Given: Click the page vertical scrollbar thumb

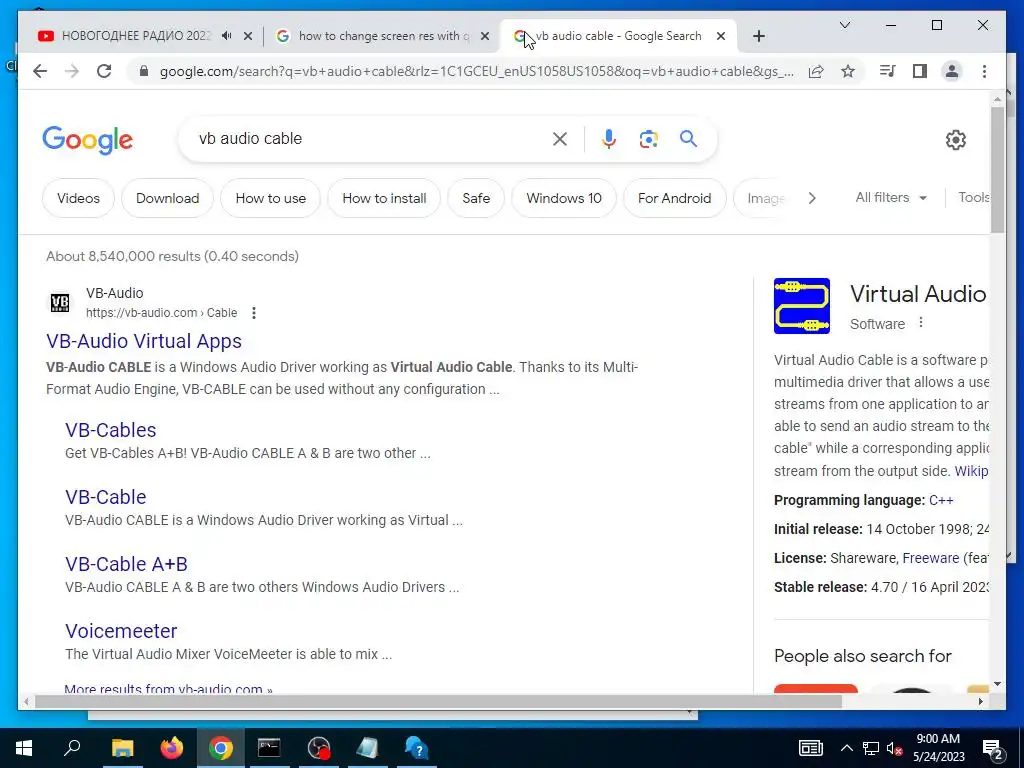Looking at the screenshot, I should pyautogui.click(x=997, y=170).
